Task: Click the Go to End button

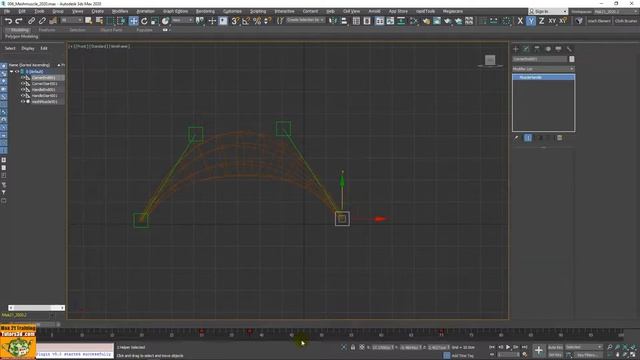Action: pos(524,347)
